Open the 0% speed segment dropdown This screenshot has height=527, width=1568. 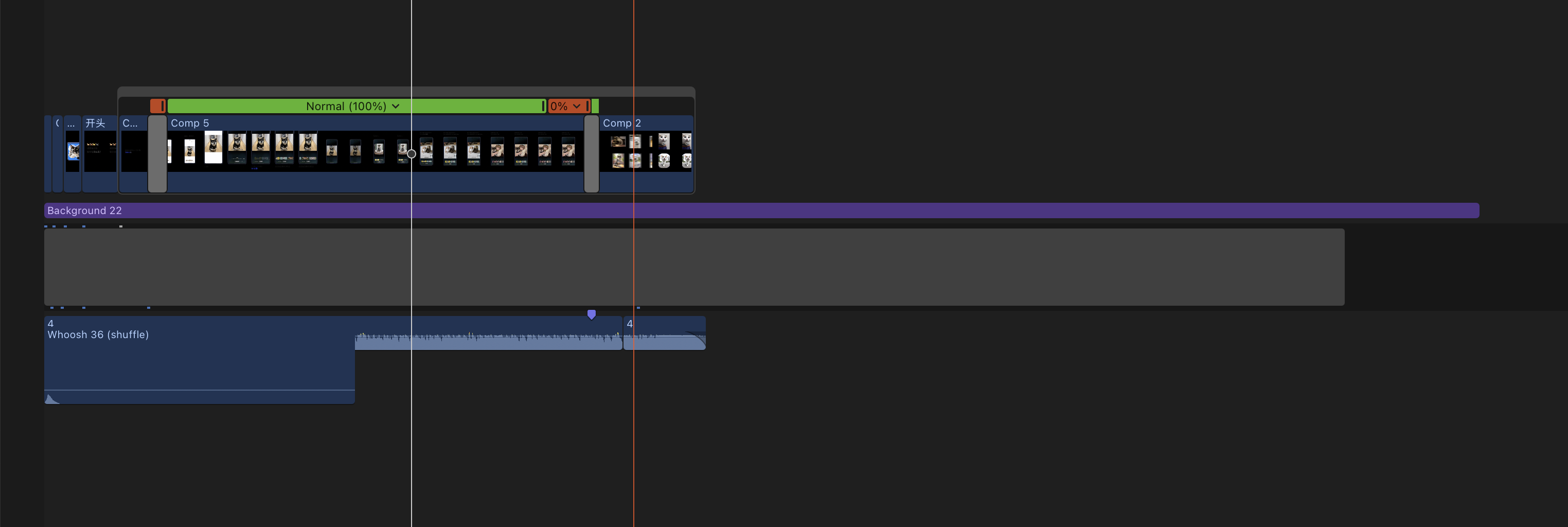[565, 106]
